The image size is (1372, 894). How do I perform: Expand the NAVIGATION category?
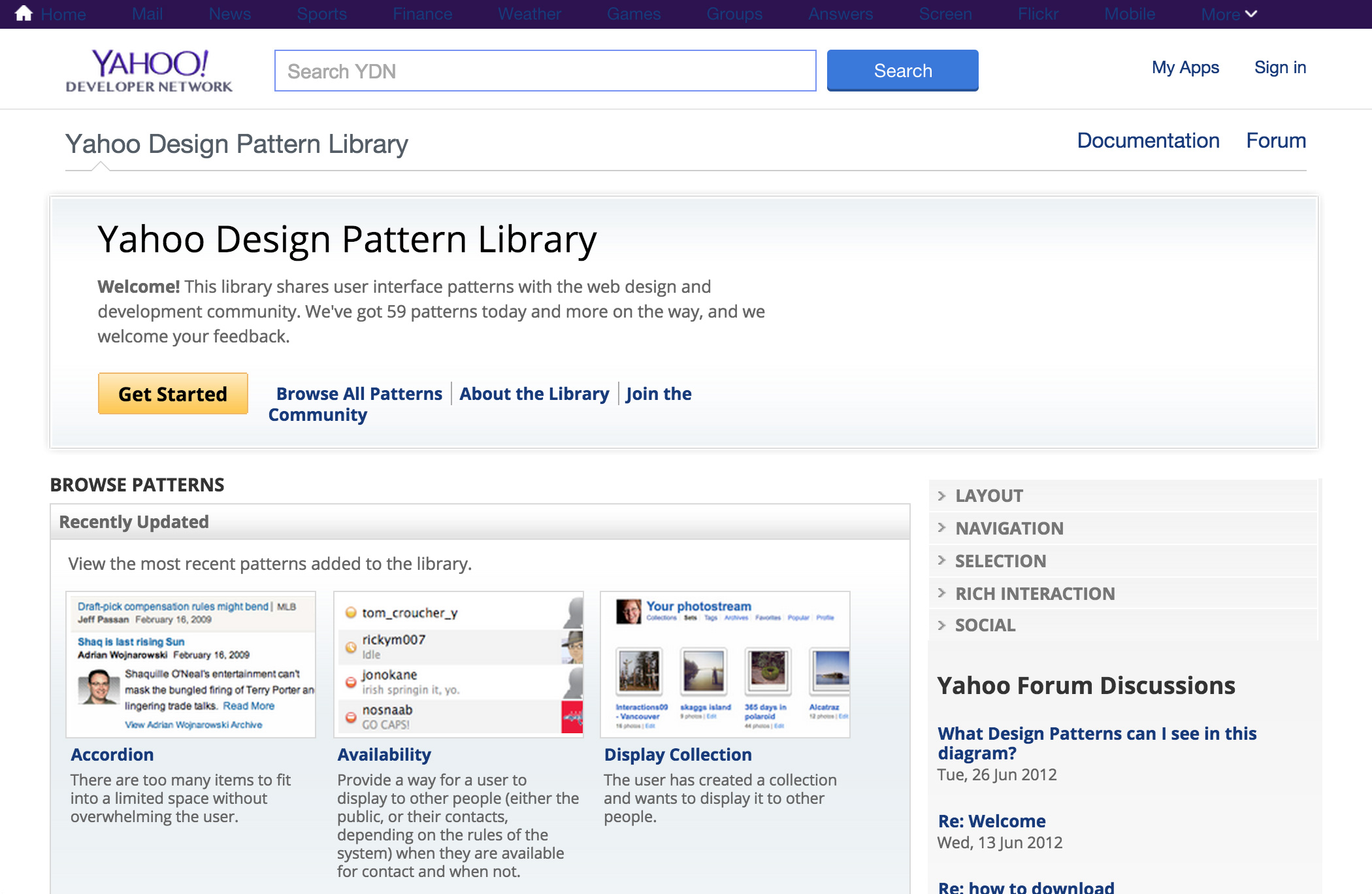[1009, 529]
